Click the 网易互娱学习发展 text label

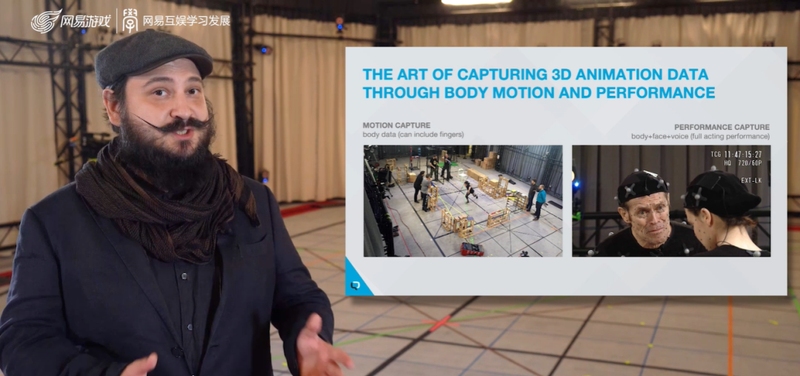(186, 21)
